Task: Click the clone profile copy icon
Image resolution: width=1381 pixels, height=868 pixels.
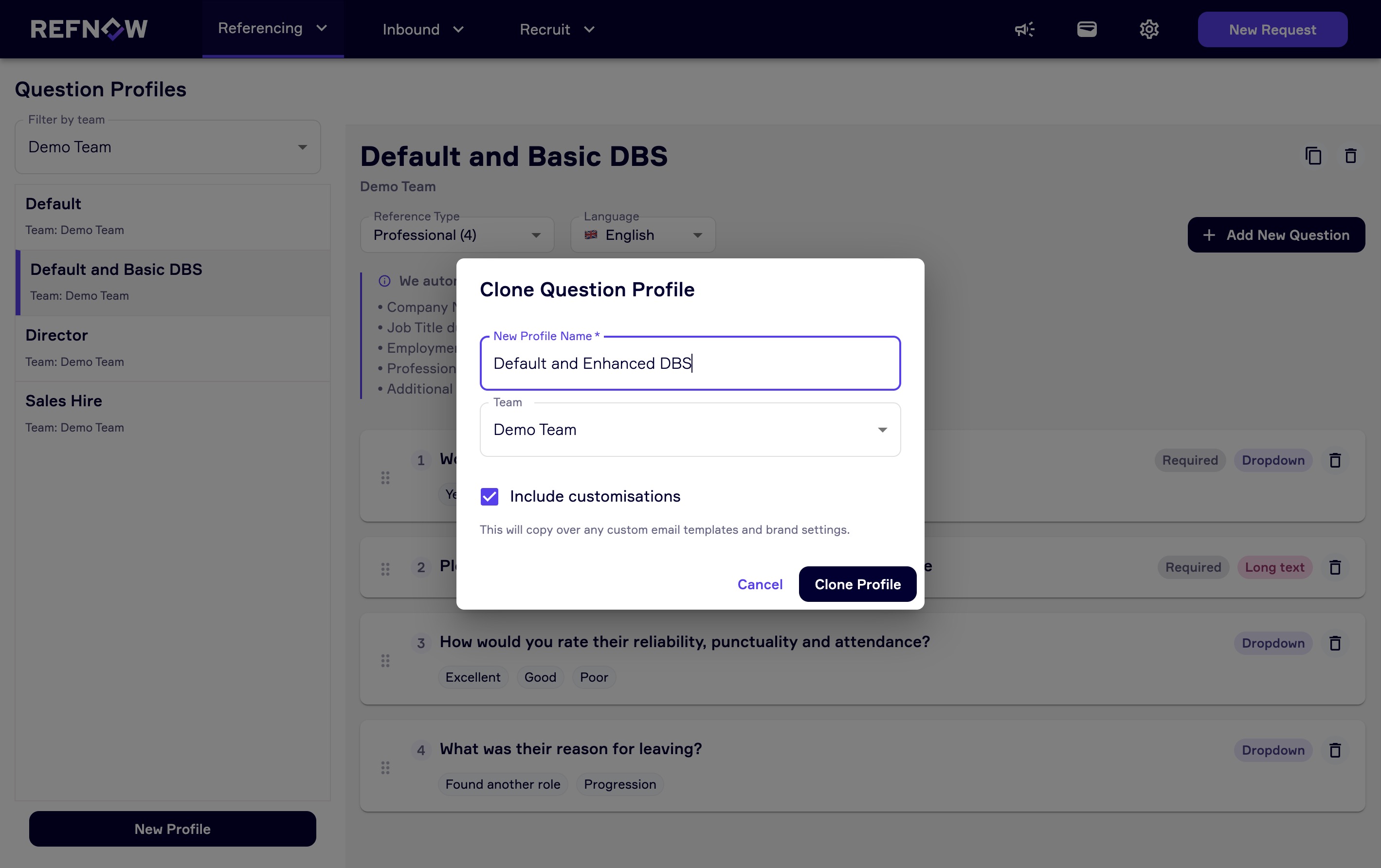Action: click(1313, 156)
